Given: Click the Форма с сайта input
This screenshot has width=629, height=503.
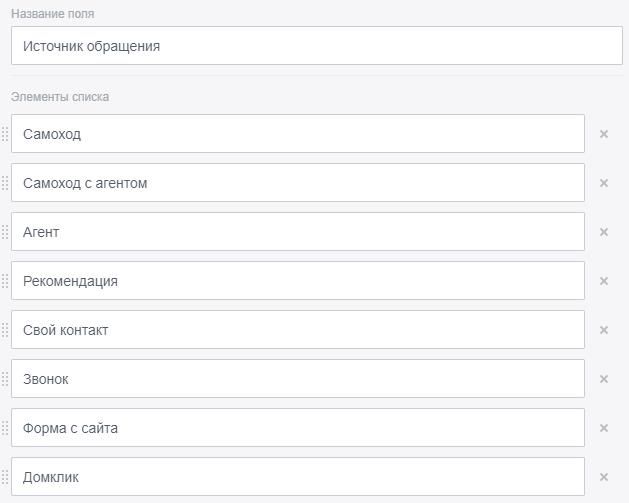Looking at the screenshot, I should click(298, 428).
